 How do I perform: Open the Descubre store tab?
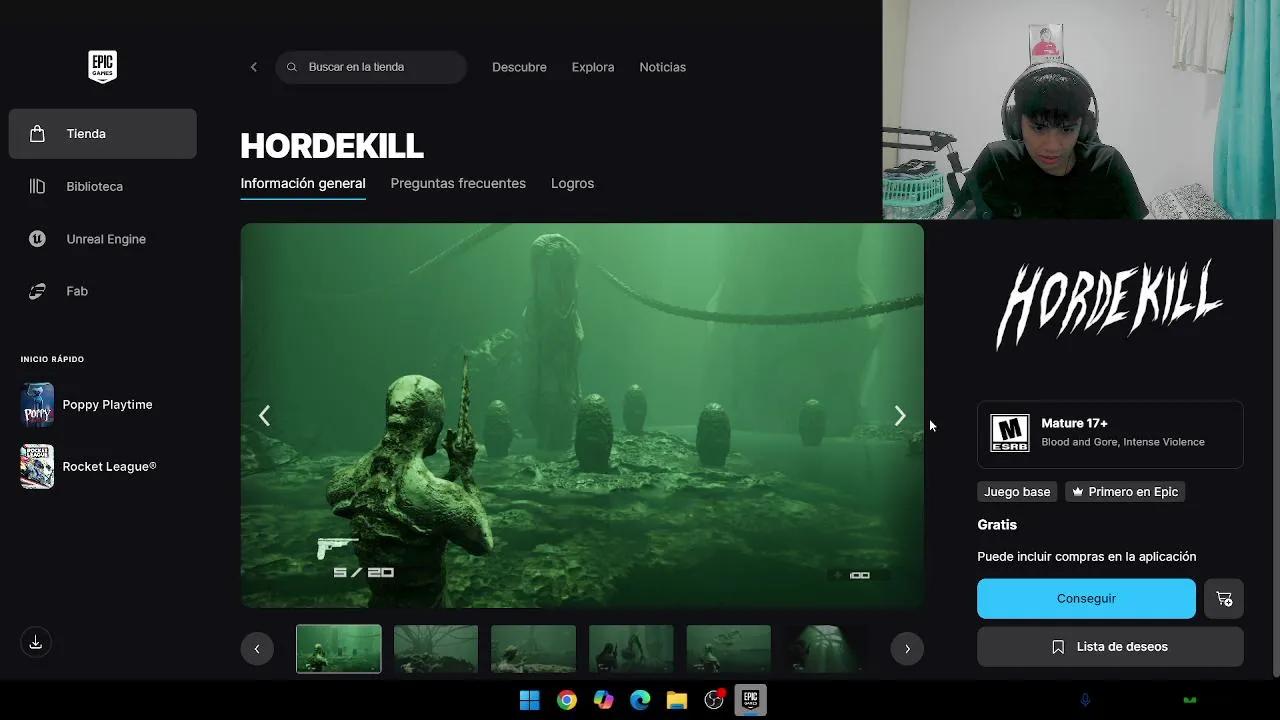pyautogui.click(x=519, y=67)
